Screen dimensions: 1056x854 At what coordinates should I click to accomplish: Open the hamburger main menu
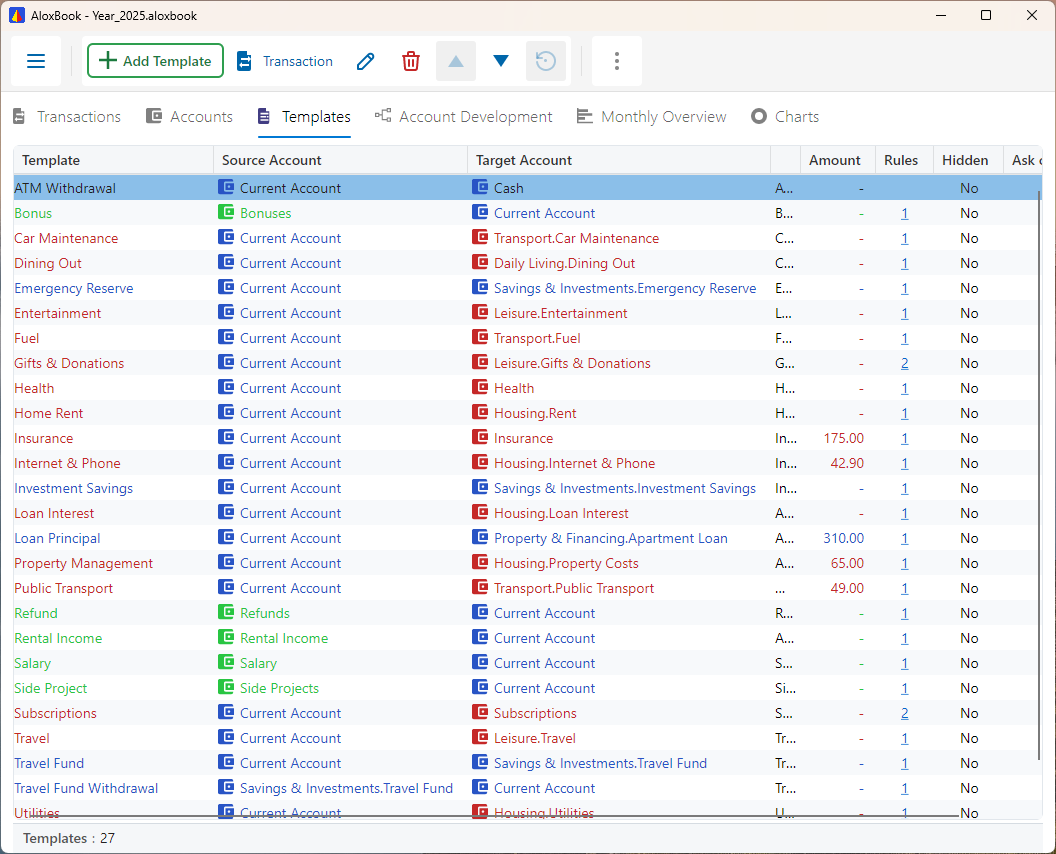coord(36,61)
